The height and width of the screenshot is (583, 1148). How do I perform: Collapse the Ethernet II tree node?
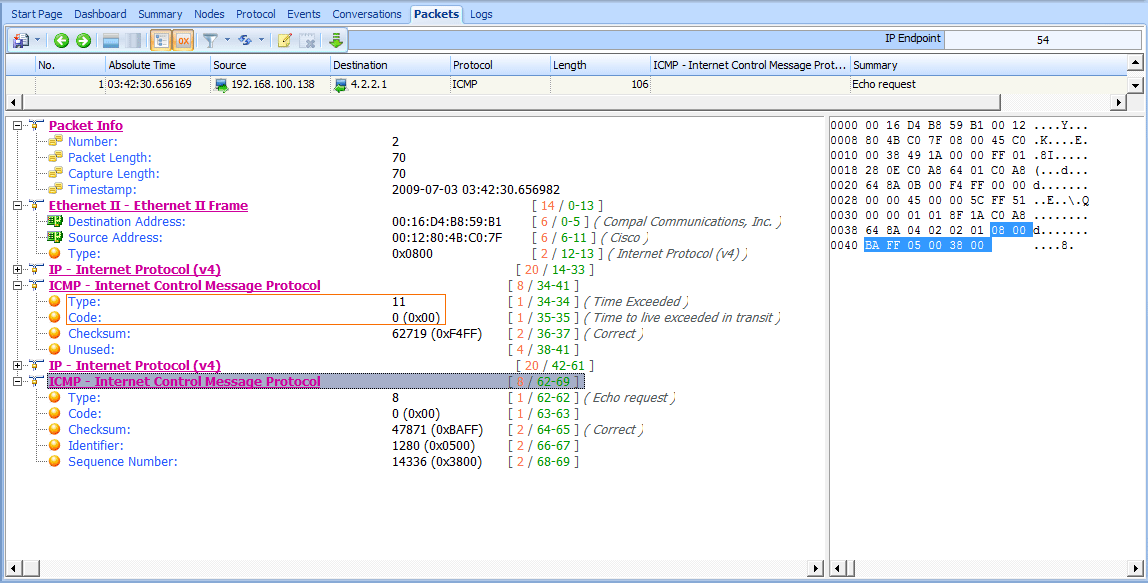(18, 206)
